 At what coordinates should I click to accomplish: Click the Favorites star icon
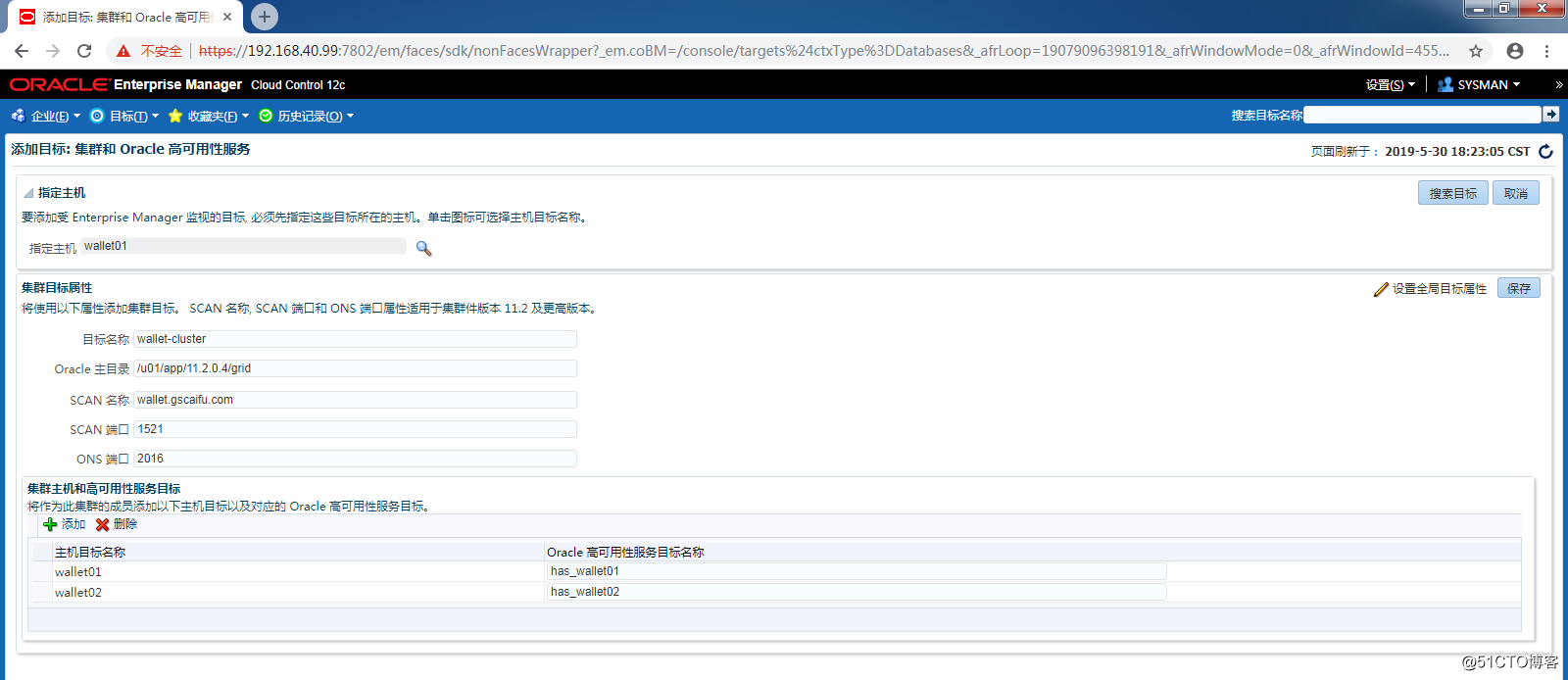click(175, 116)
